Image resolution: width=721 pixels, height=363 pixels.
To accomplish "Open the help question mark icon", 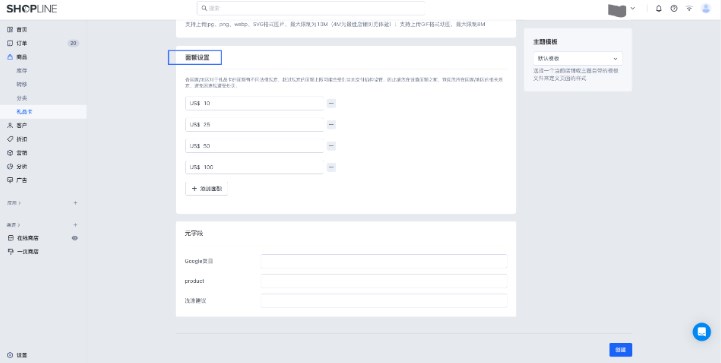I will 674,8.
